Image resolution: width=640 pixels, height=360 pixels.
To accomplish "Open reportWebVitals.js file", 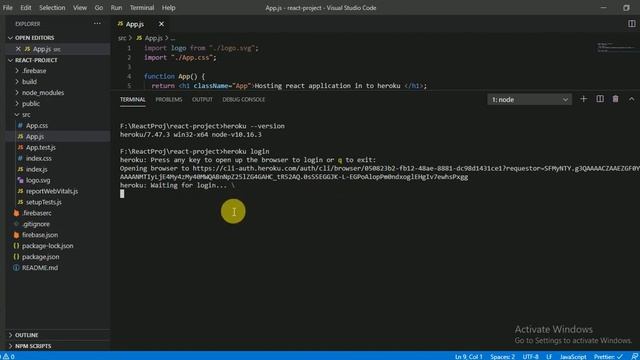I will 52,191.
